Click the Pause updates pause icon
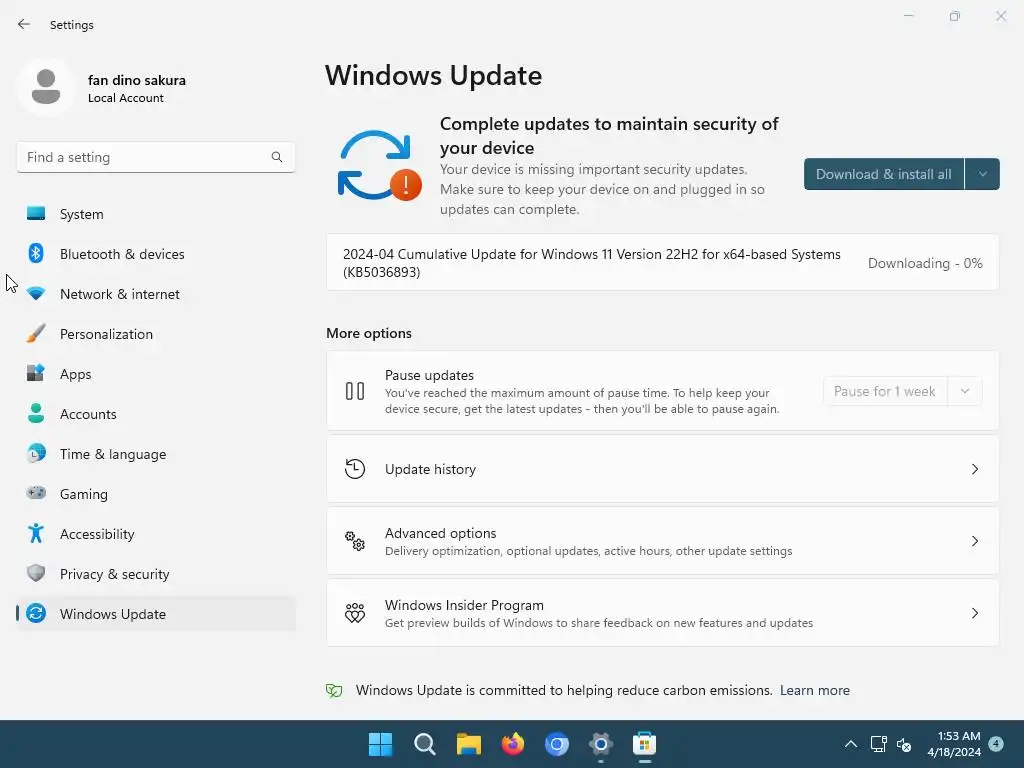This screenshot has width=1024, height=768. [355, 391]
